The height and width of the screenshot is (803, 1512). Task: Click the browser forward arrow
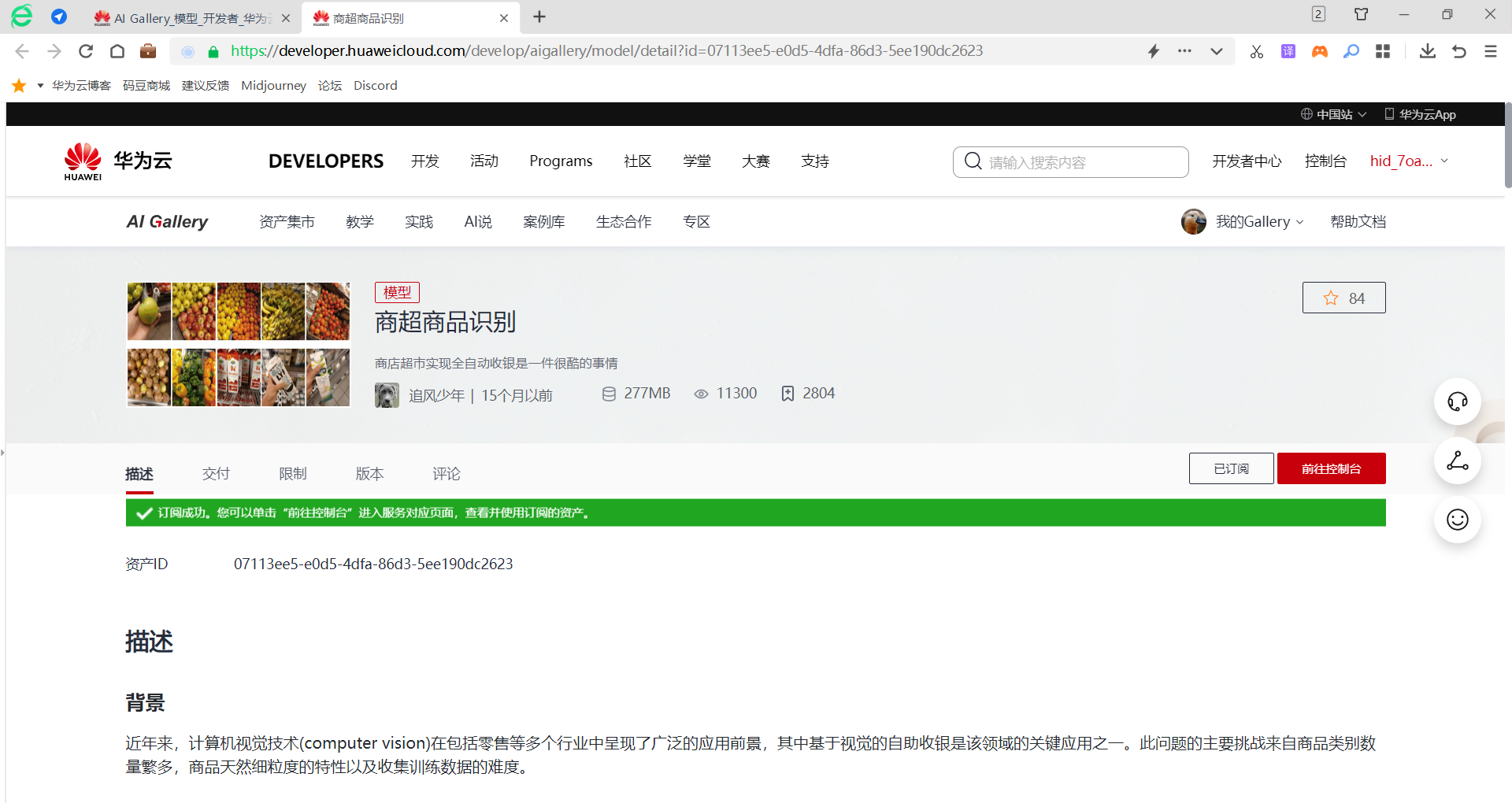(54, 51)
